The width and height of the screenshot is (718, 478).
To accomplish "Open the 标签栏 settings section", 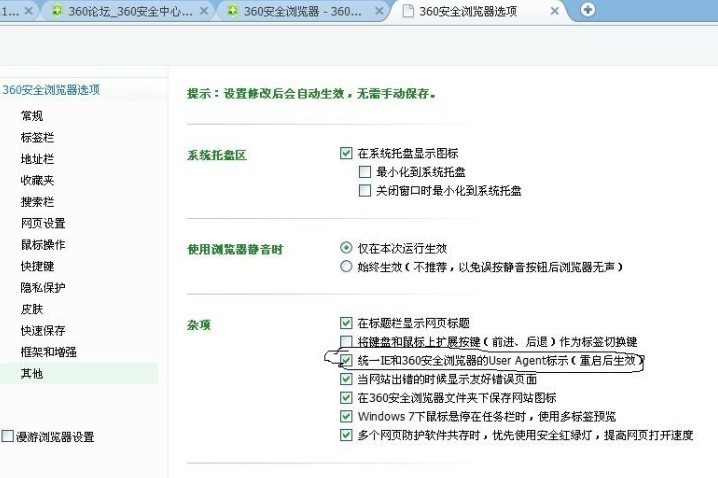I will coord(37,137).
